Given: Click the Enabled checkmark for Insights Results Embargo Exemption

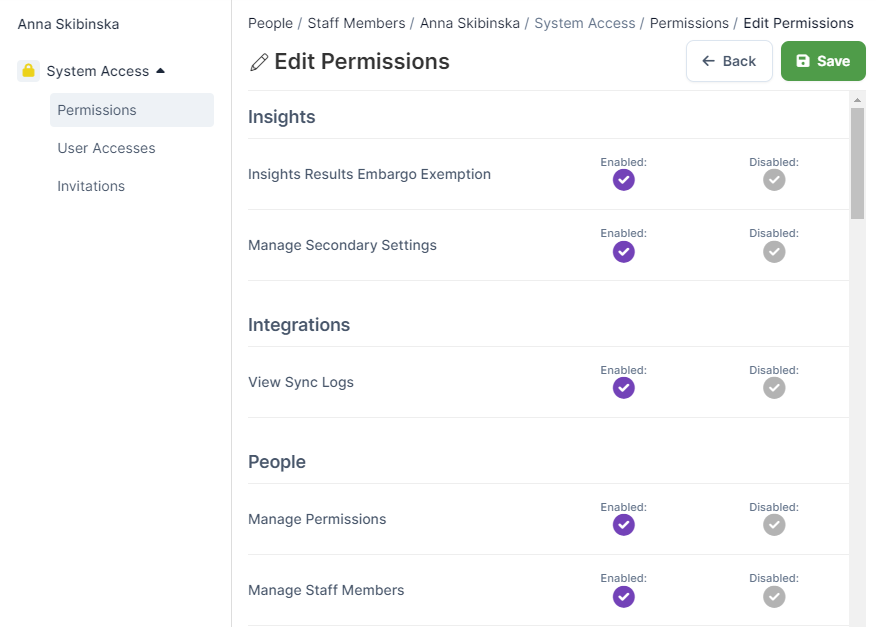Looking at the screenshot, I should pos(623,180).
